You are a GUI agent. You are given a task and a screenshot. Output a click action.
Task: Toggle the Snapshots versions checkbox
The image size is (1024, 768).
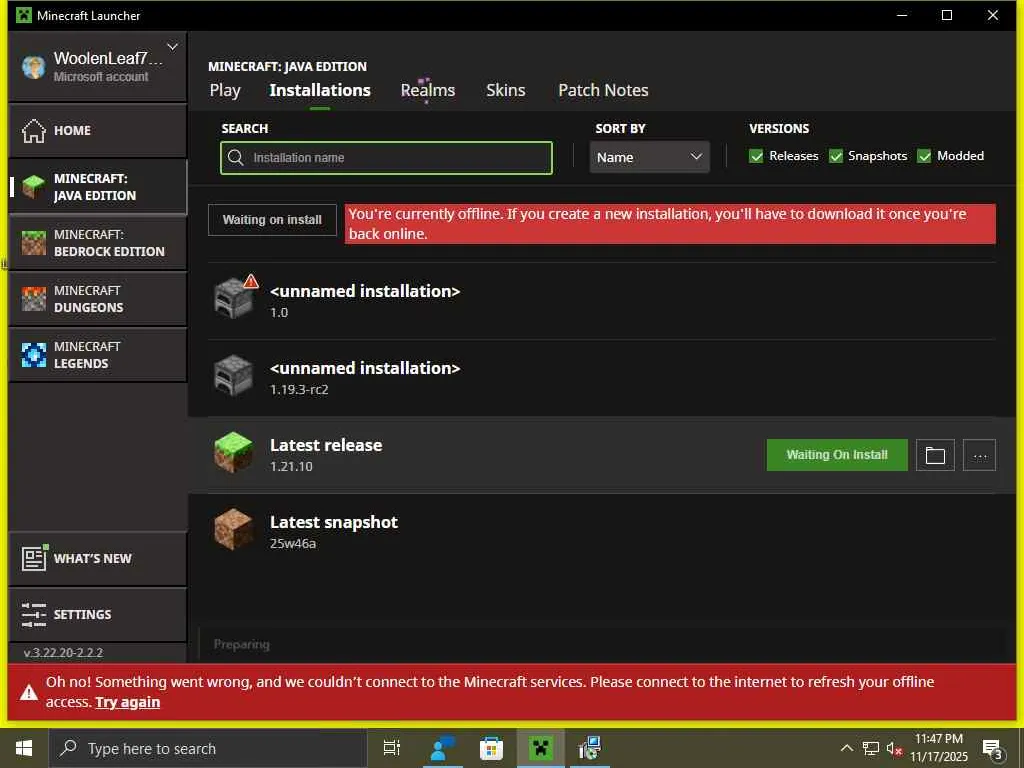835,156
